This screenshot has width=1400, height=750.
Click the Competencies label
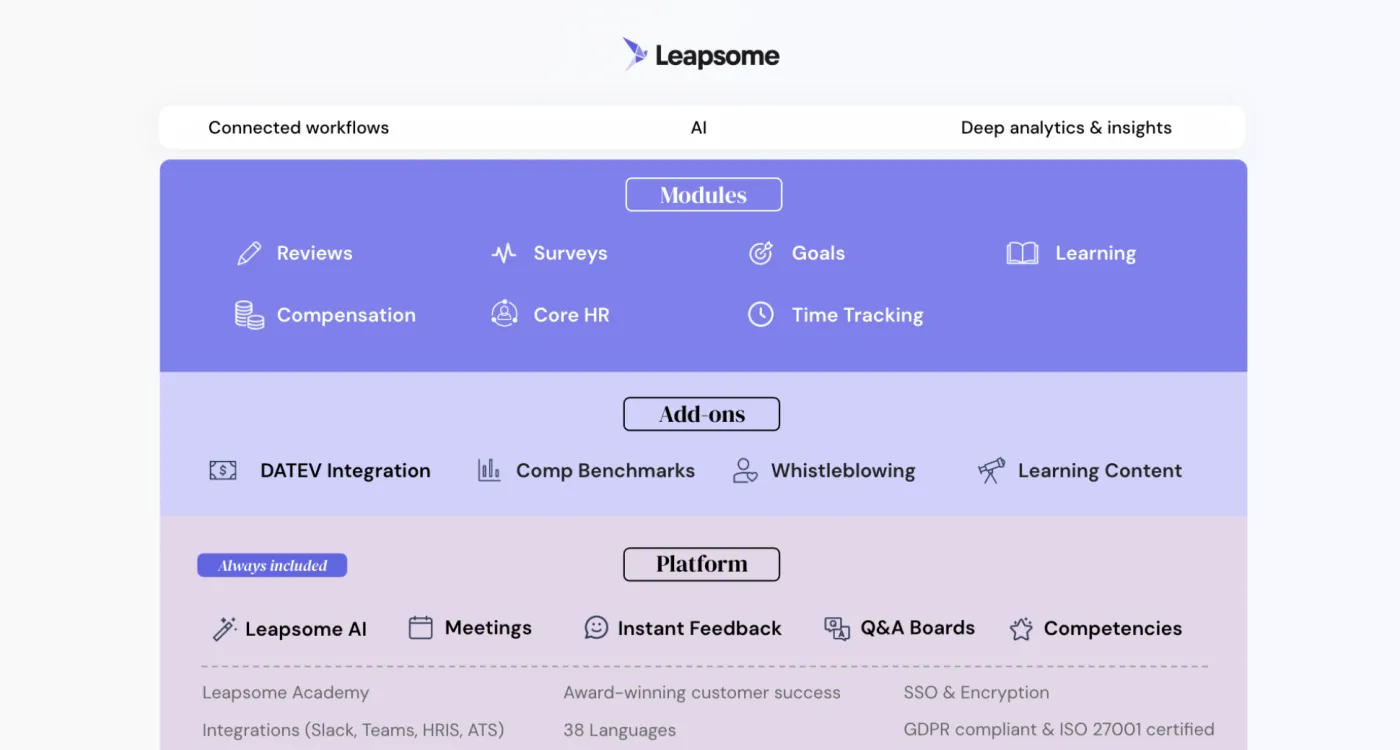(x=1112, y=628)
